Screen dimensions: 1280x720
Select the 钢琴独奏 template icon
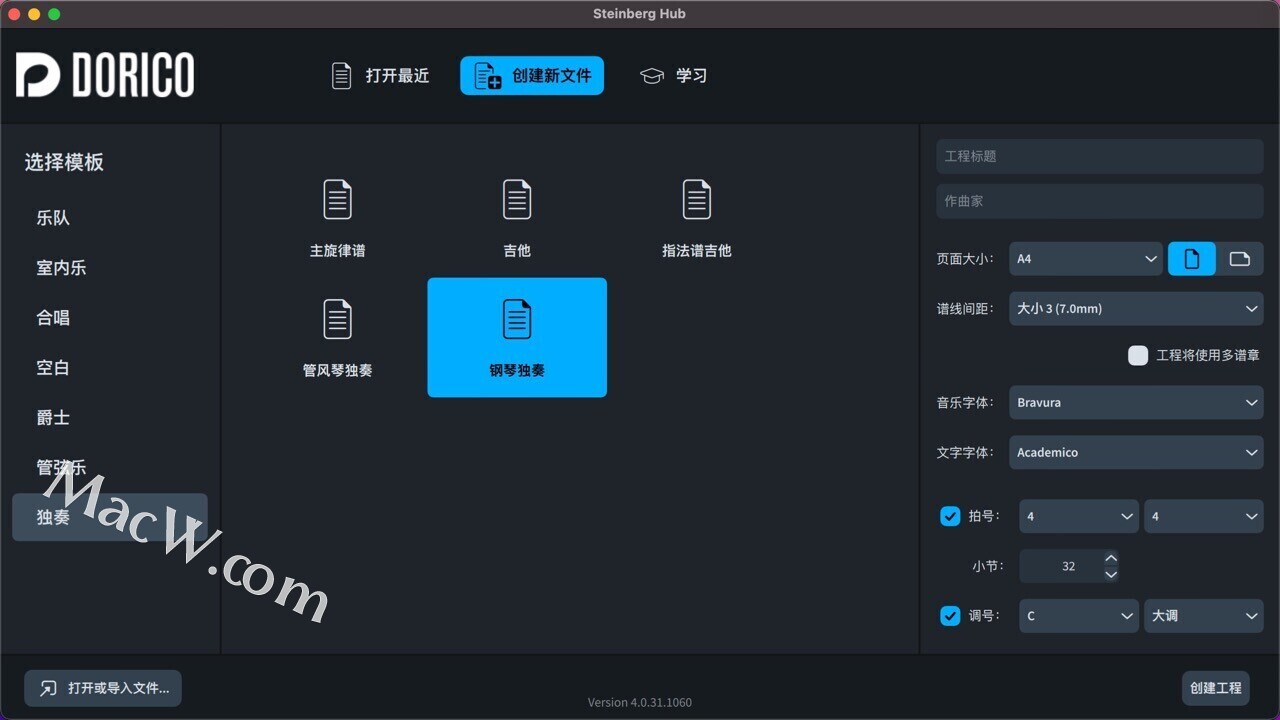[517, 319]
